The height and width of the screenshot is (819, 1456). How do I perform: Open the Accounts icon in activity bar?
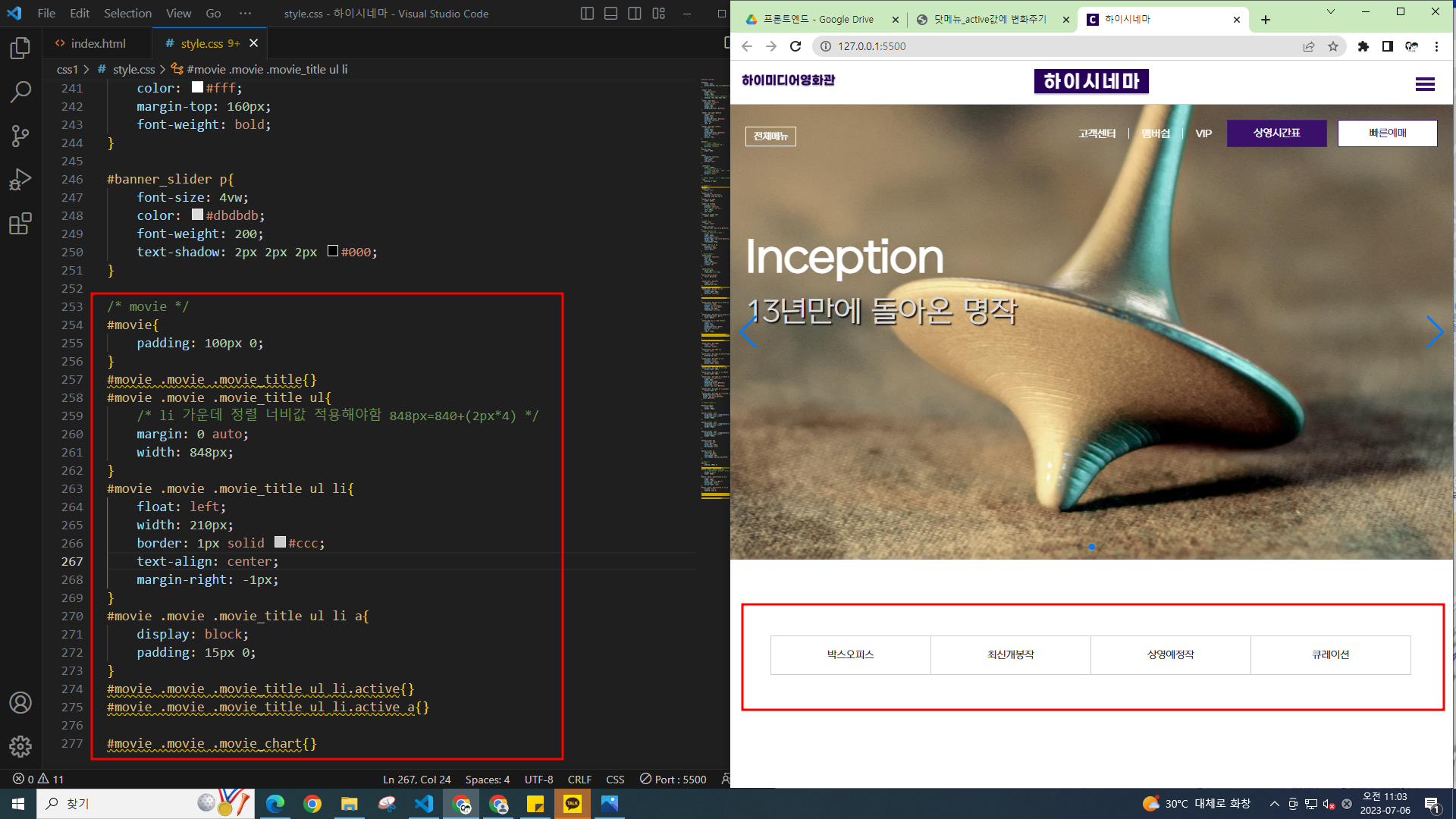(20, 703)
